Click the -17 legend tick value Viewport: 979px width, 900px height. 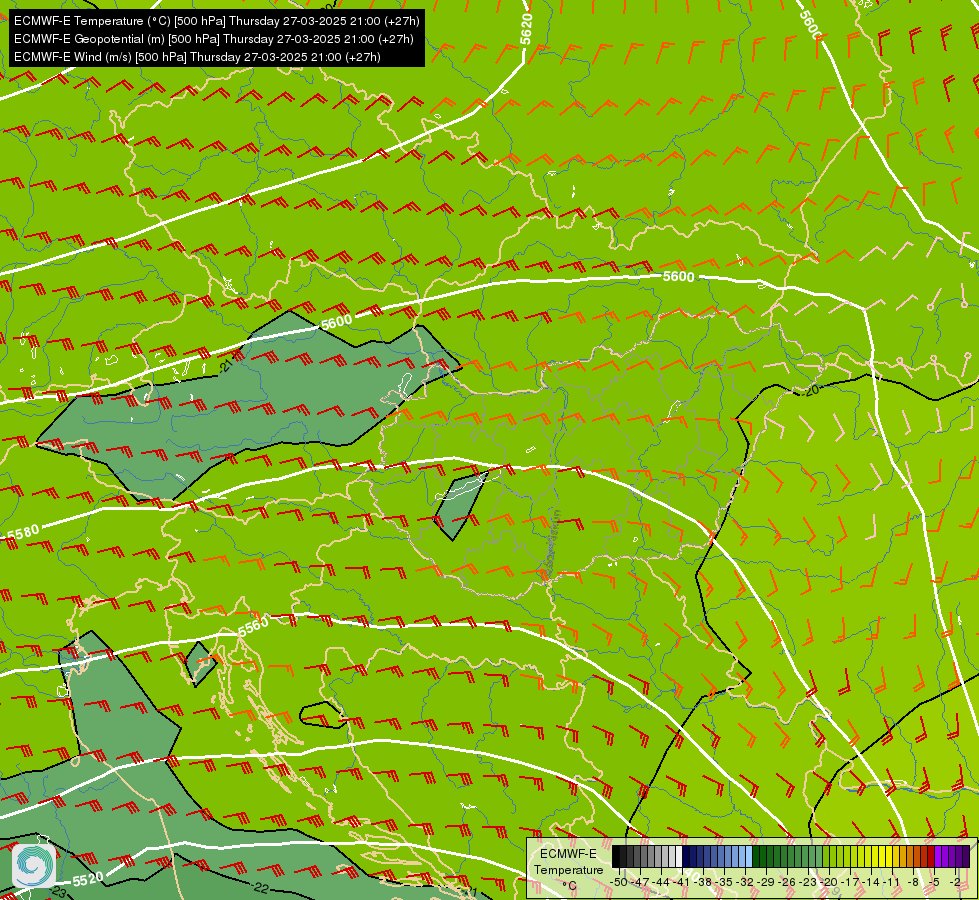[850, 882]
